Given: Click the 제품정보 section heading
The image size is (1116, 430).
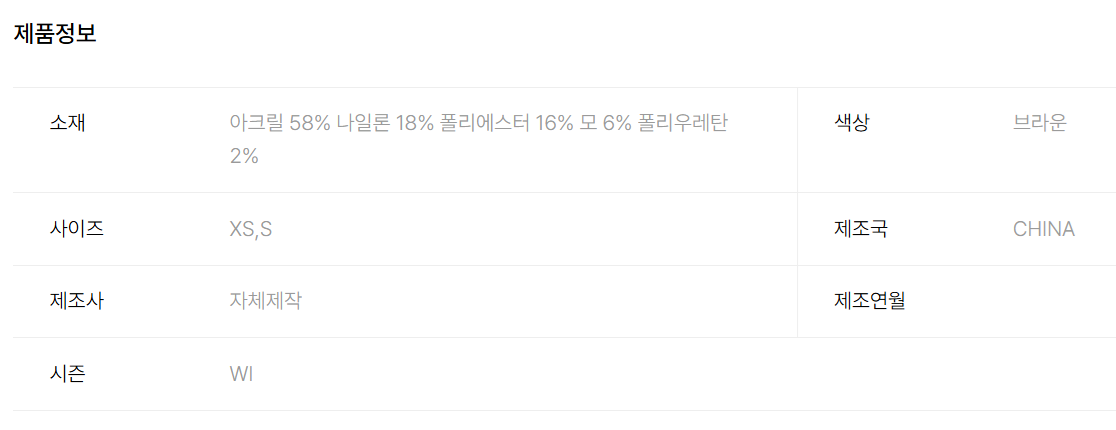Looking at the screenshot, I should 55,33.
